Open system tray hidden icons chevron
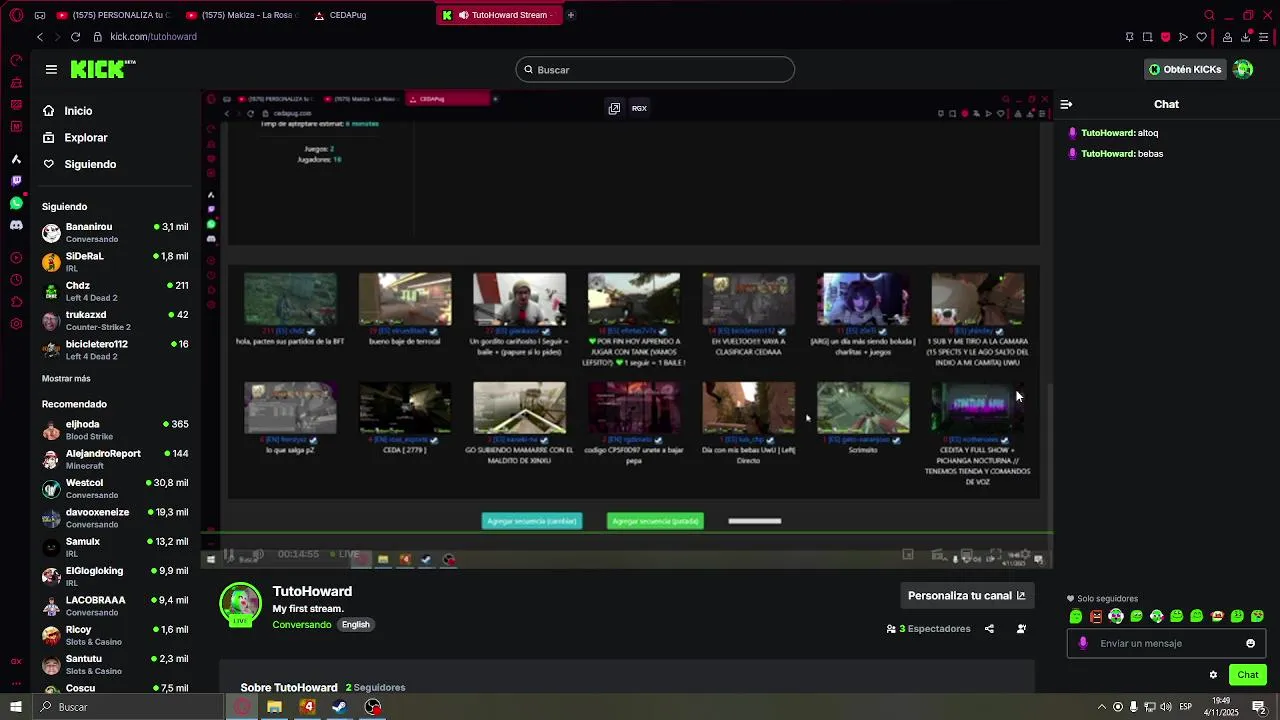The image size is (1280, 720). pyautogui.click(x=1102, y=707)
